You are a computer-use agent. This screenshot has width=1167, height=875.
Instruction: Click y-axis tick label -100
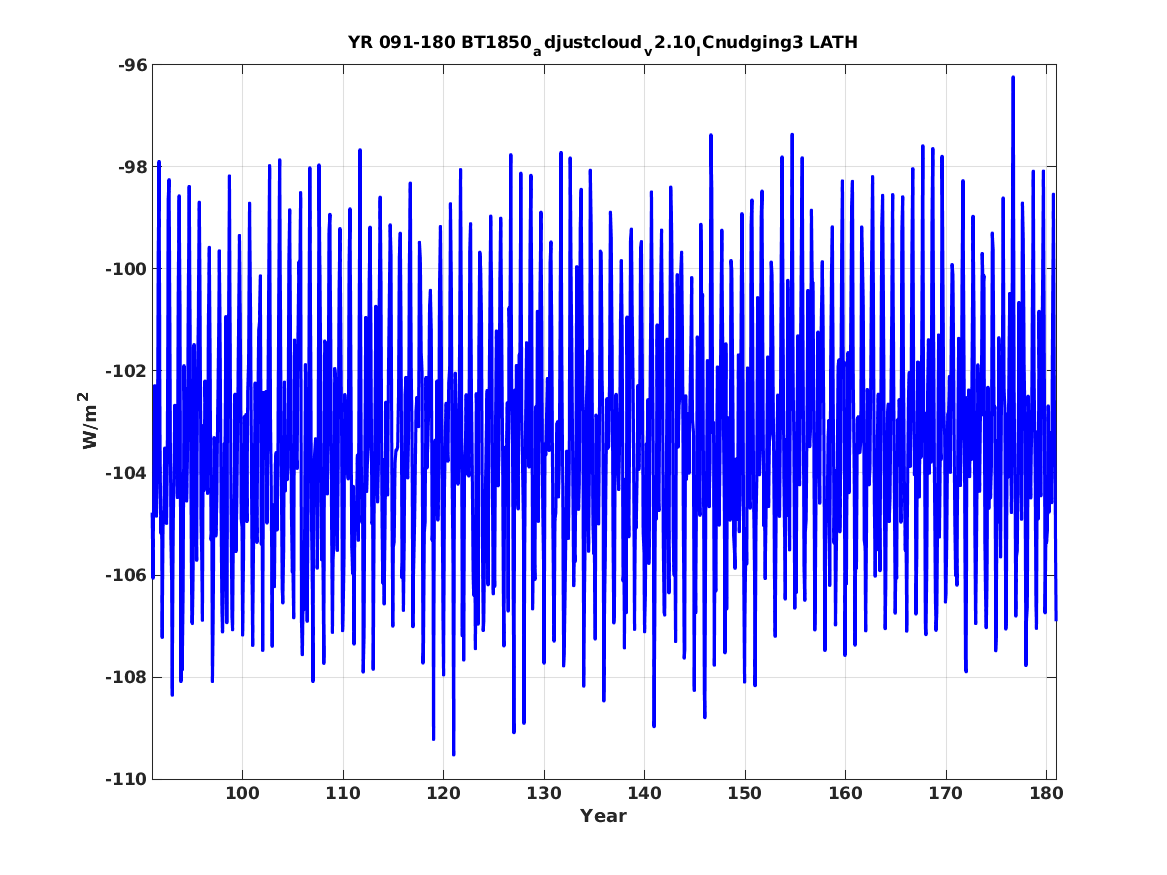pyautogui.click(x=127, y=269)
